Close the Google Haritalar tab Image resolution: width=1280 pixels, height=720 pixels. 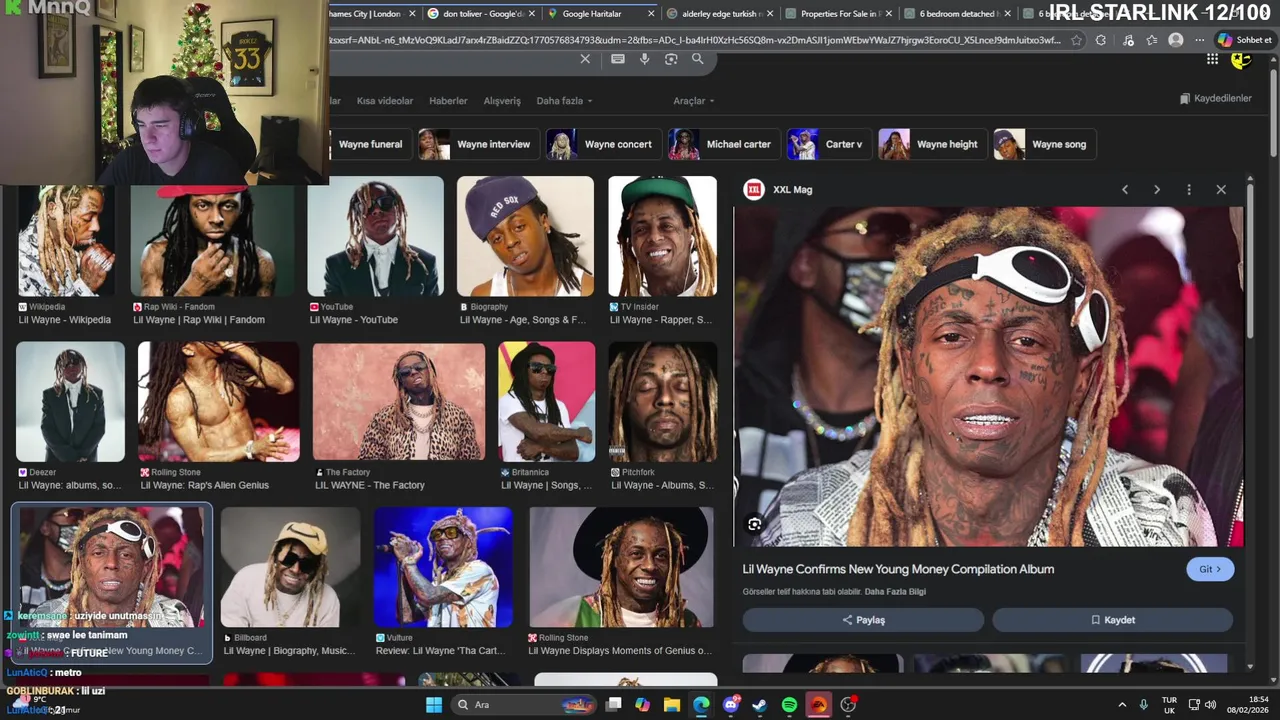[x=652, y=14]
